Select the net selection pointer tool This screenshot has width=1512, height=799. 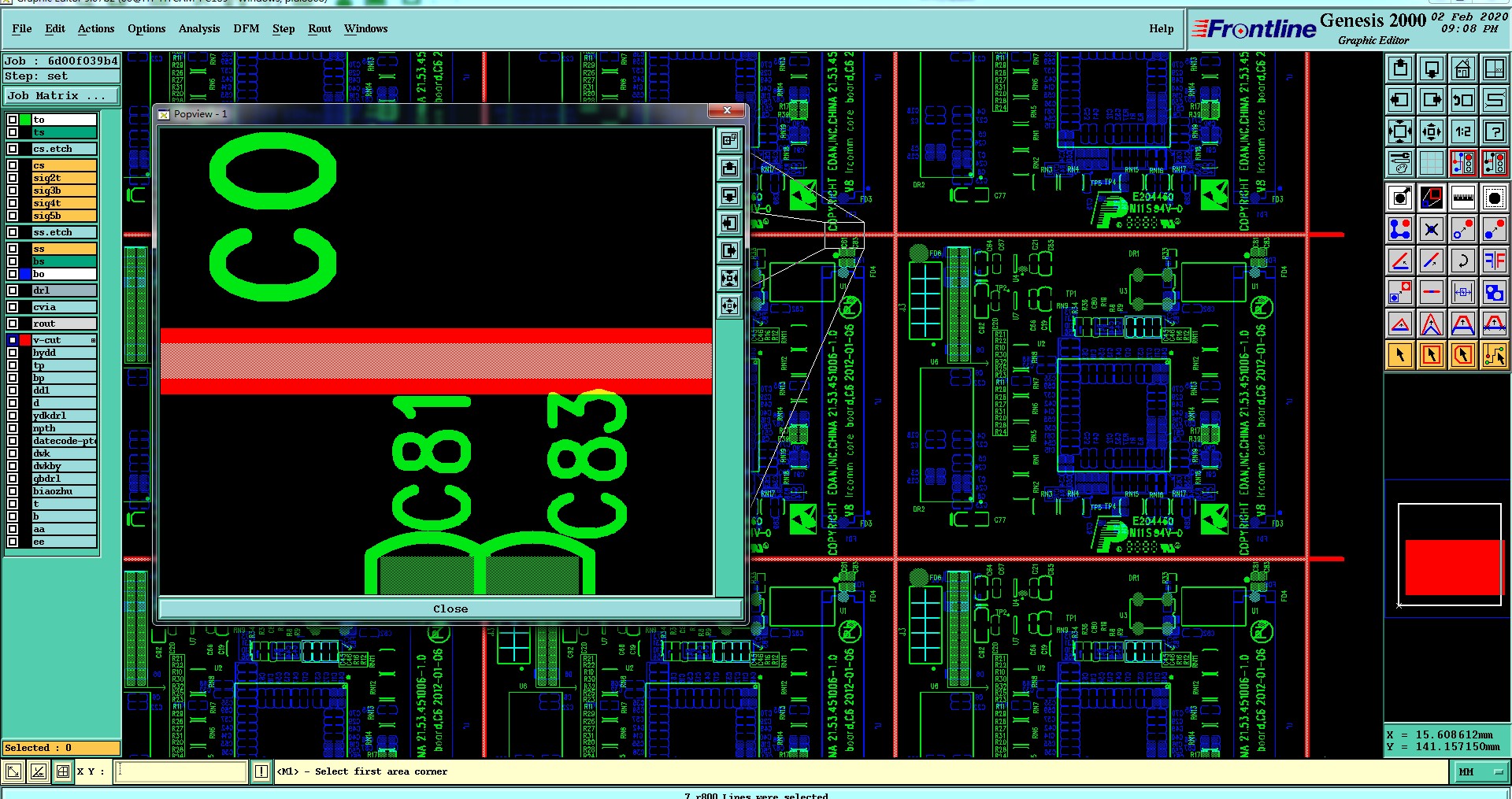click(x=1494, y=355)
